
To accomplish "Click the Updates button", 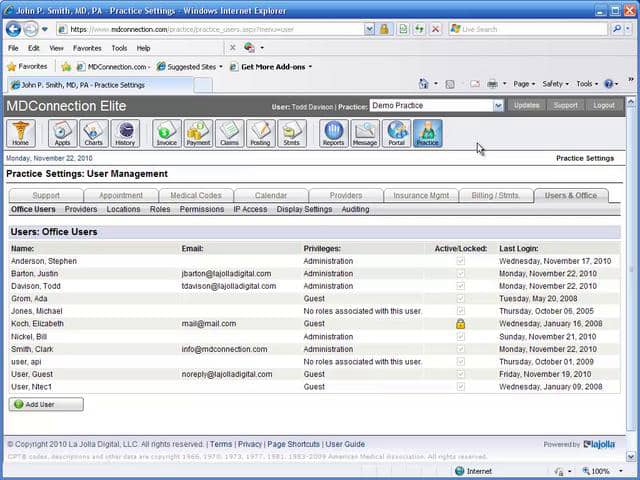I will (x=527, y=105).
